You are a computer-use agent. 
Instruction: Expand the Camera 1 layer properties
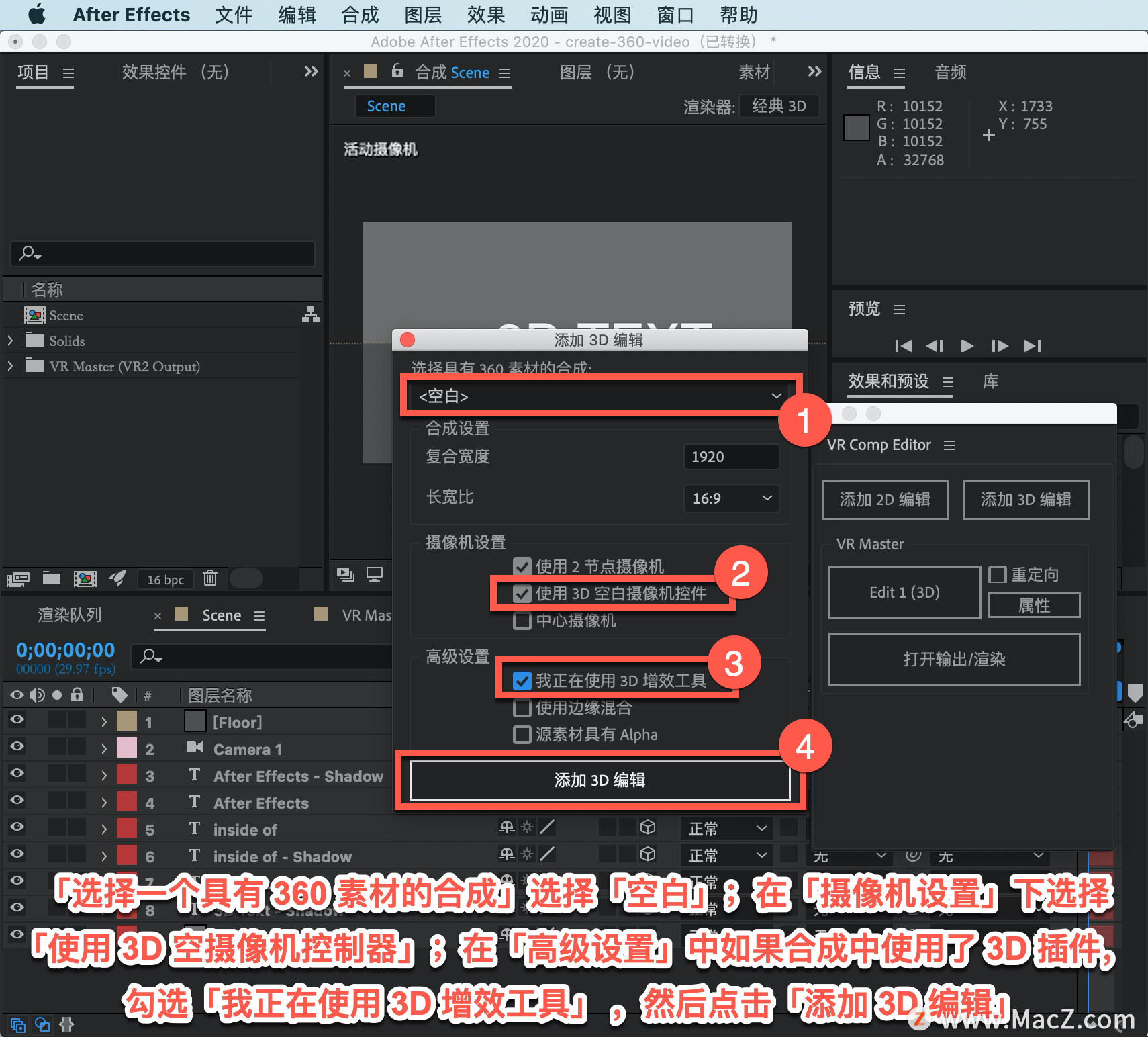tap(104, 749)
